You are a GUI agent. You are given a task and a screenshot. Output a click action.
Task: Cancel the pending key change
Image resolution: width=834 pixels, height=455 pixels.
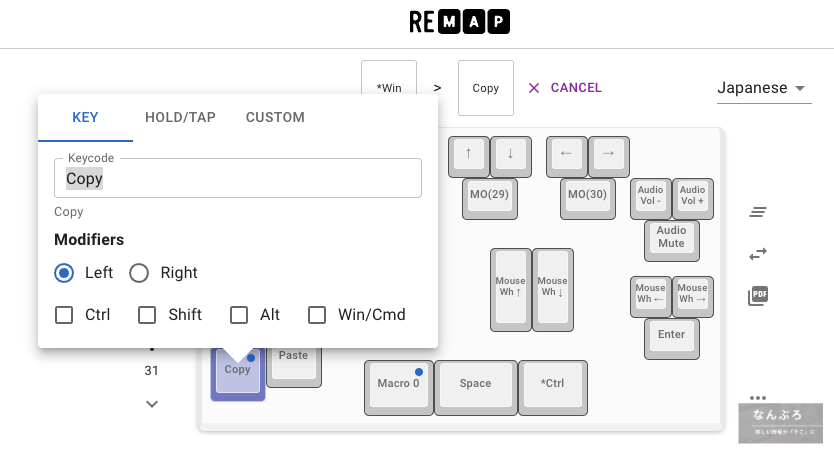[565, 88]
